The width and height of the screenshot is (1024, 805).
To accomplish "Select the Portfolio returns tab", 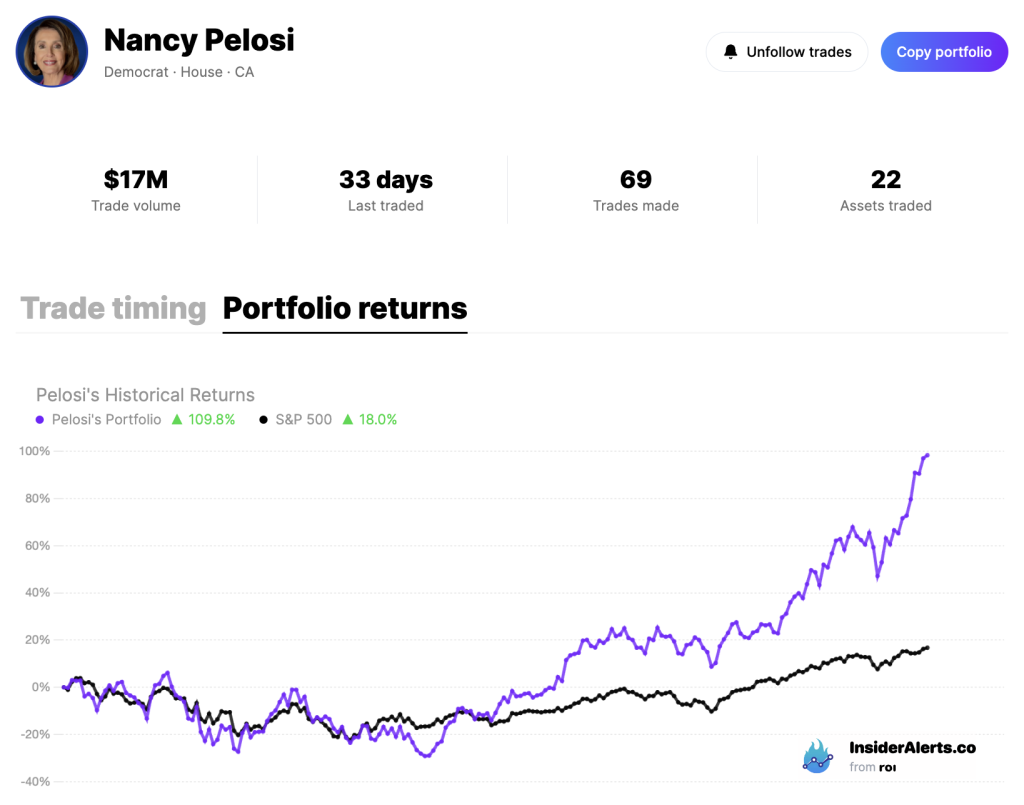I will click(x=345, y=309).
